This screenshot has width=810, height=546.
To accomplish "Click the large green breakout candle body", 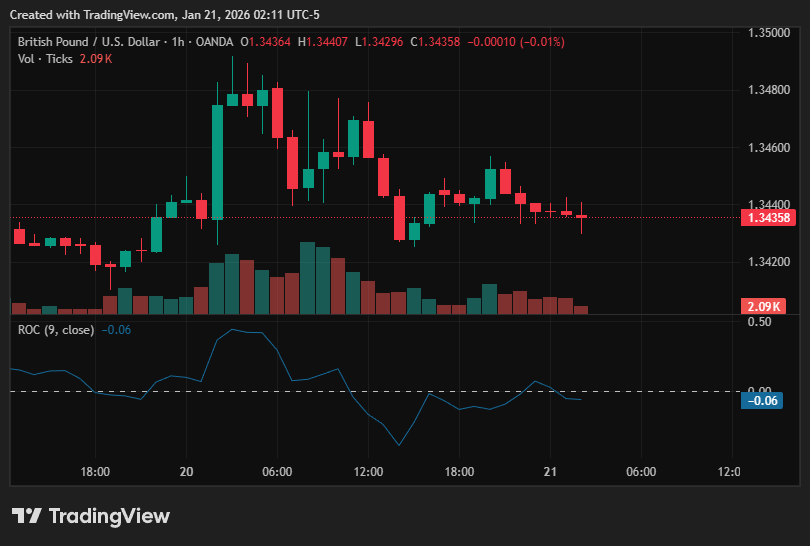I will 217,162.
